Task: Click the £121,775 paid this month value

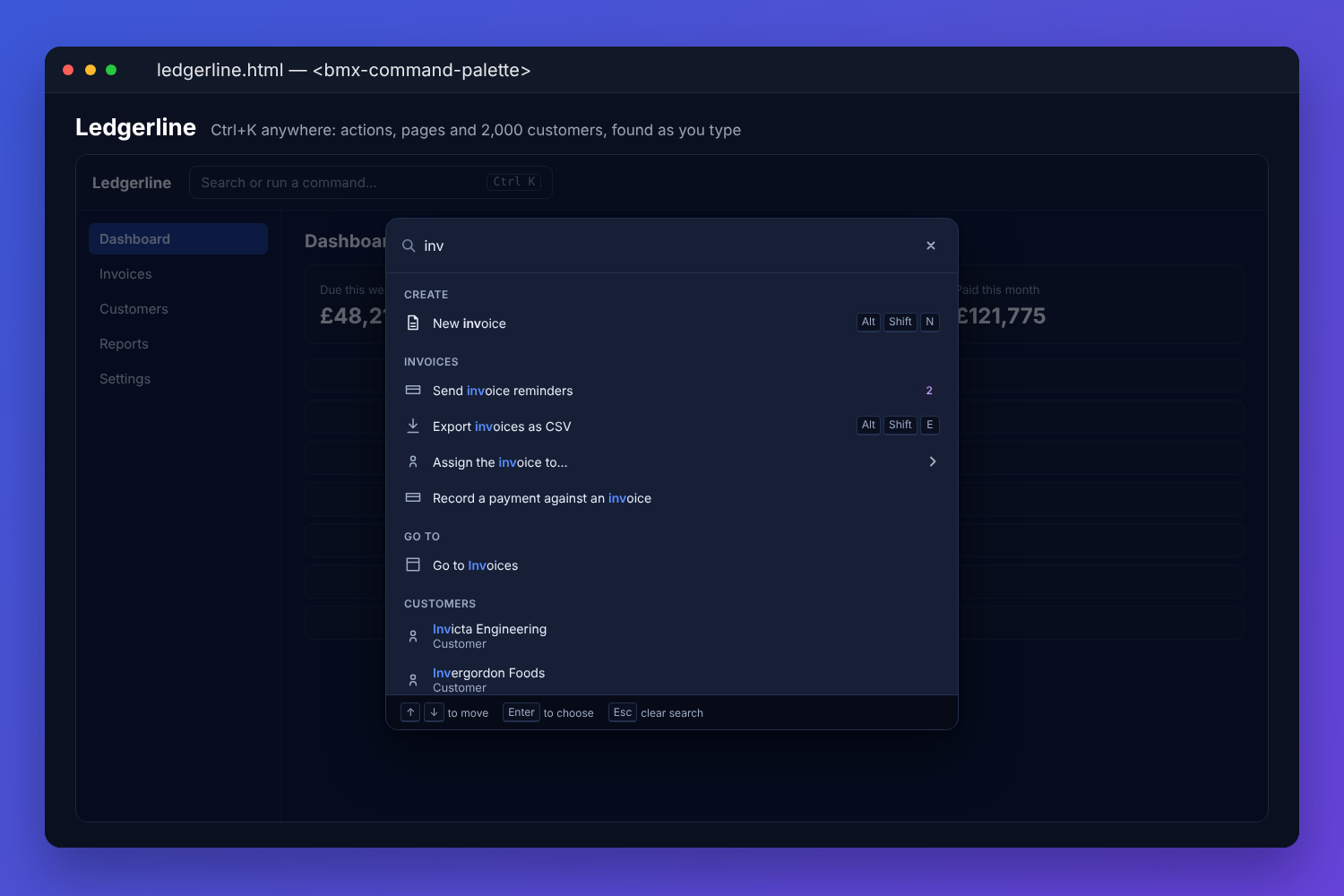Action: click(x=1001, y=316)
